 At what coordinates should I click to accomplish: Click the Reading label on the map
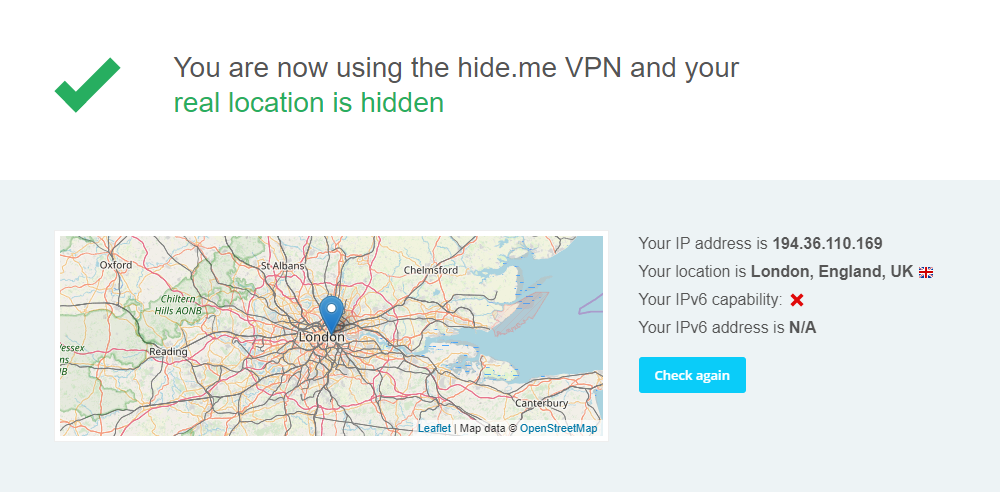pyautogui.click(x=168, y=352)
